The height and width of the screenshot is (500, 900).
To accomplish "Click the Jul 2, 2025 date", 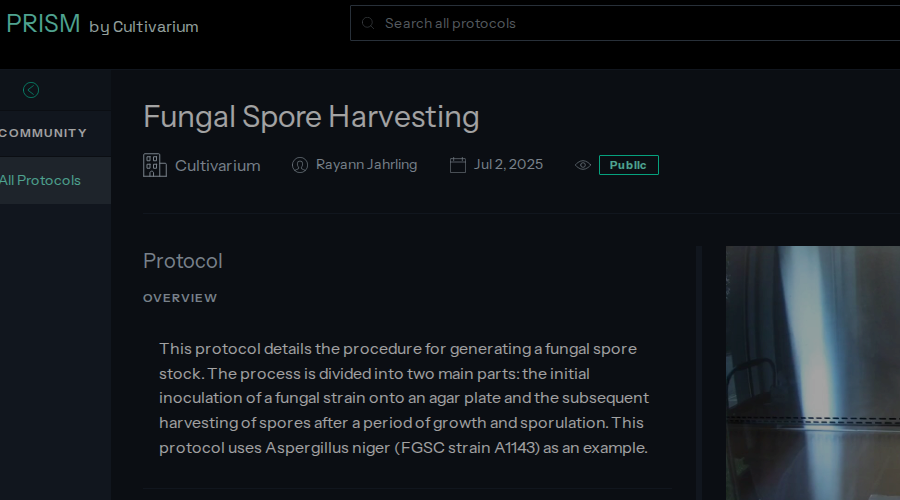I will point(508,164).
